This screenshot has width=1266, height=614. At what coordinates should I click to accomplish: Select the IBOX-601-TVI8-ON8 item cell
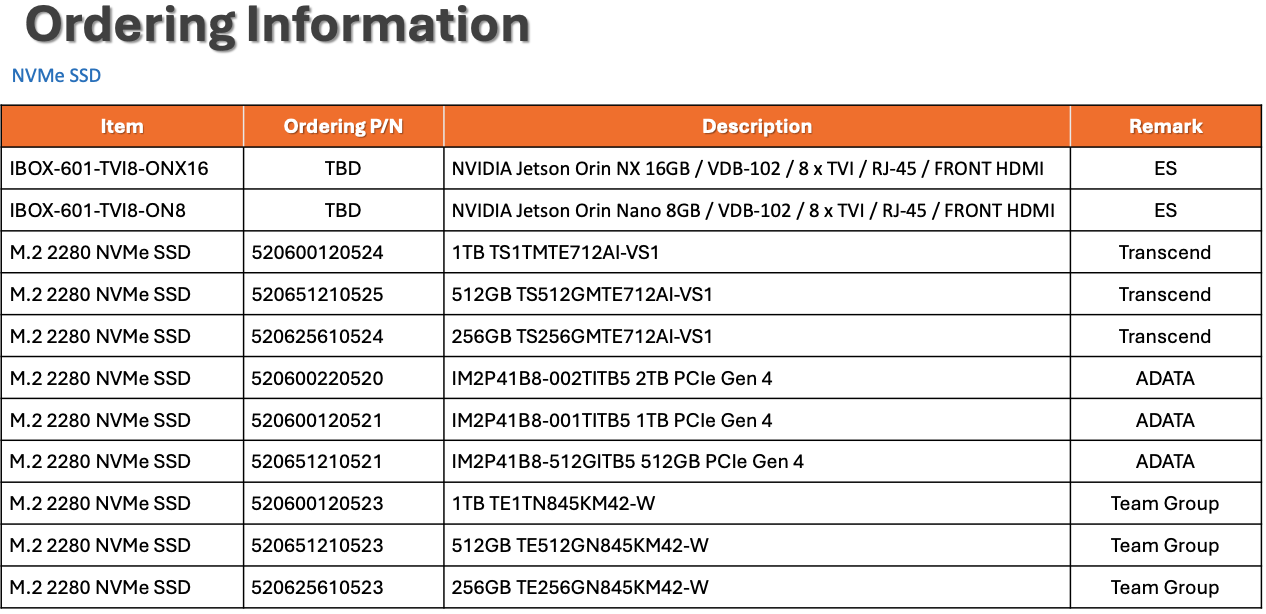[x=122, y=211]
